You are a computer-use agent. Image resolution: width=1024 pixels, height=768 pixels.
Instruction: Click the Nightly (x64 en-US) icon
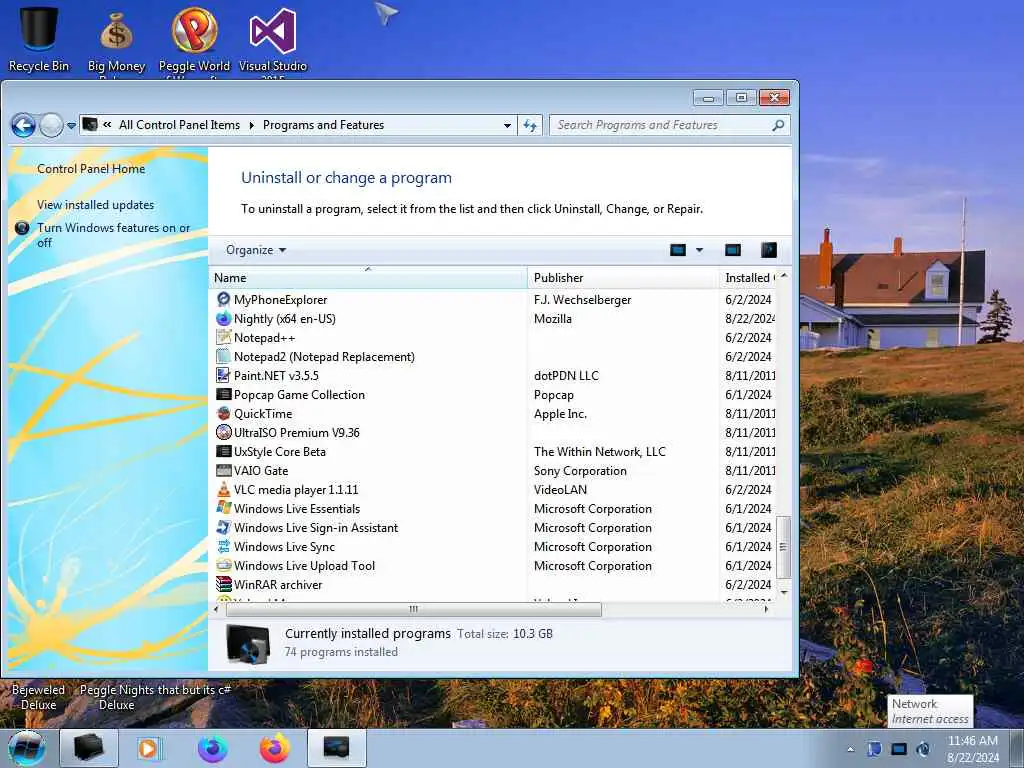pyautogui.click(x=223, y=318)
